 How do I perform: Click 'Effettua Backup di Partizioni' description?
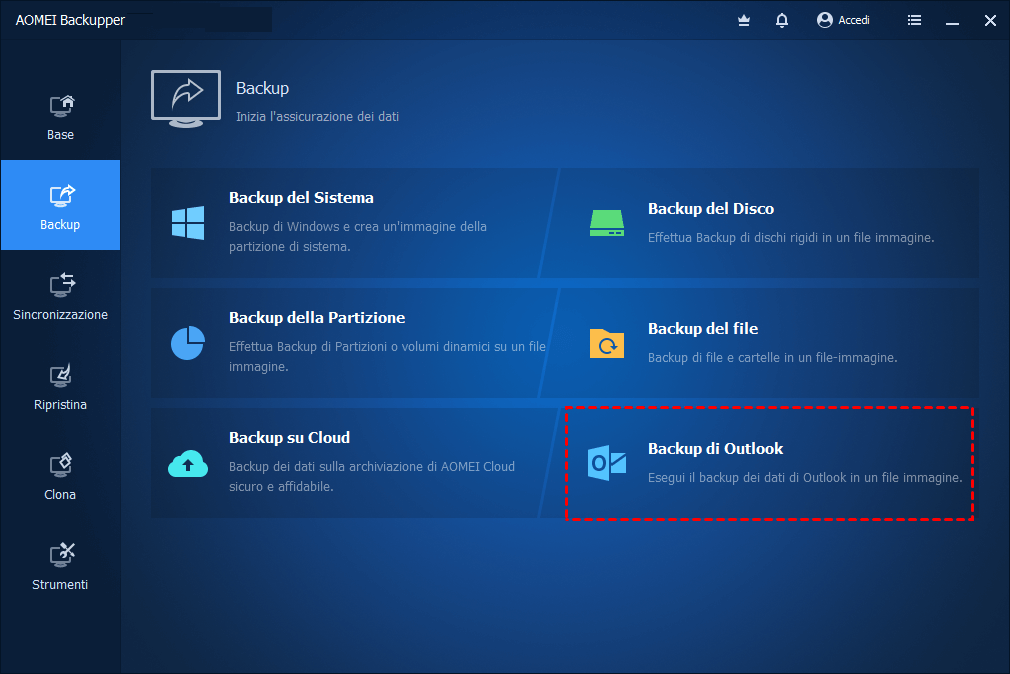click(388, 356)
